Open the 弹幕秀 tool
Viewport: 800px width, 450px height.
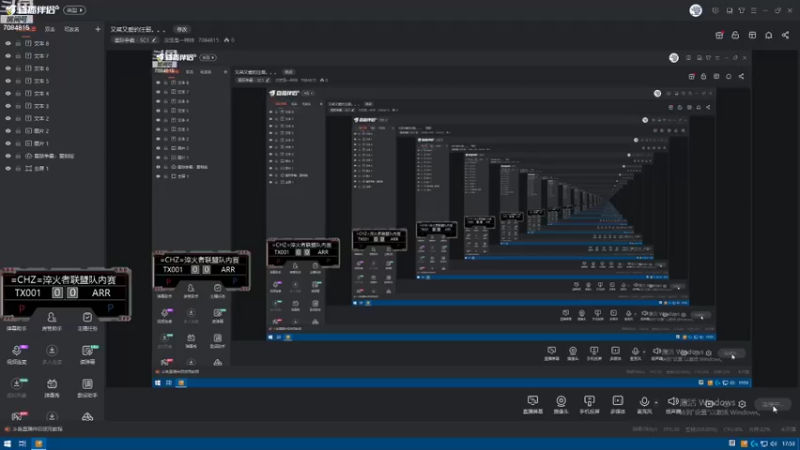pos(52,388)
